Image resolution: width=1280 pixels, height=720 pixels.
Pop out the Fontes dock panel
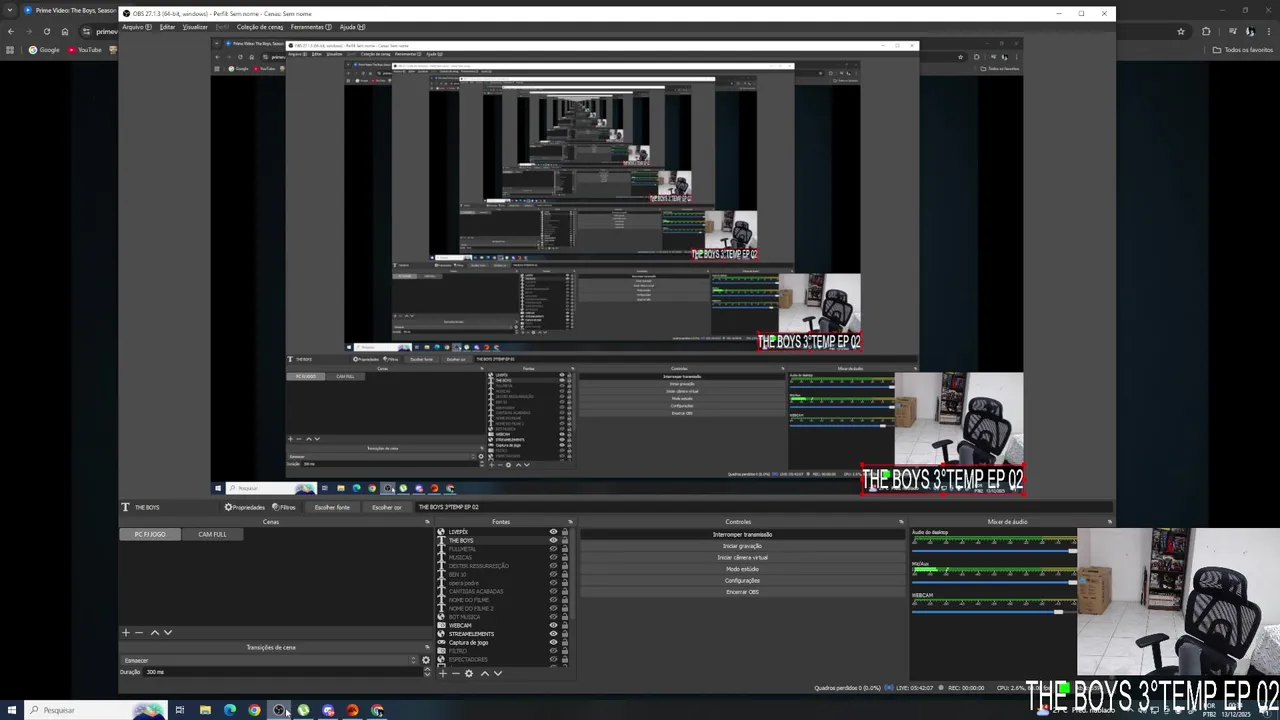[x=571, y=522]
